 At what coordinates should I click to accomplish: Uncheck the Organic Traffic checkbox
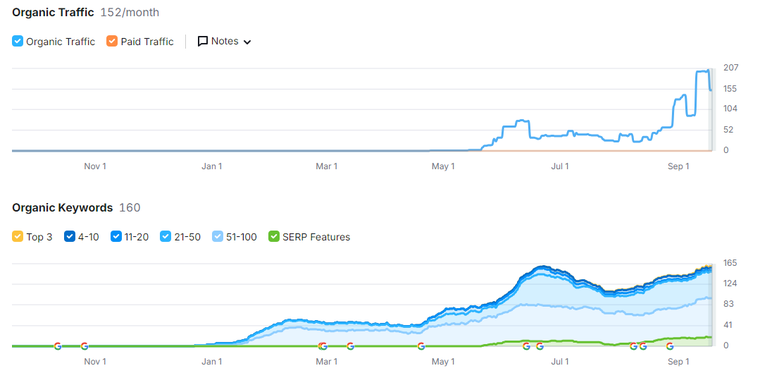click(17, 41)
